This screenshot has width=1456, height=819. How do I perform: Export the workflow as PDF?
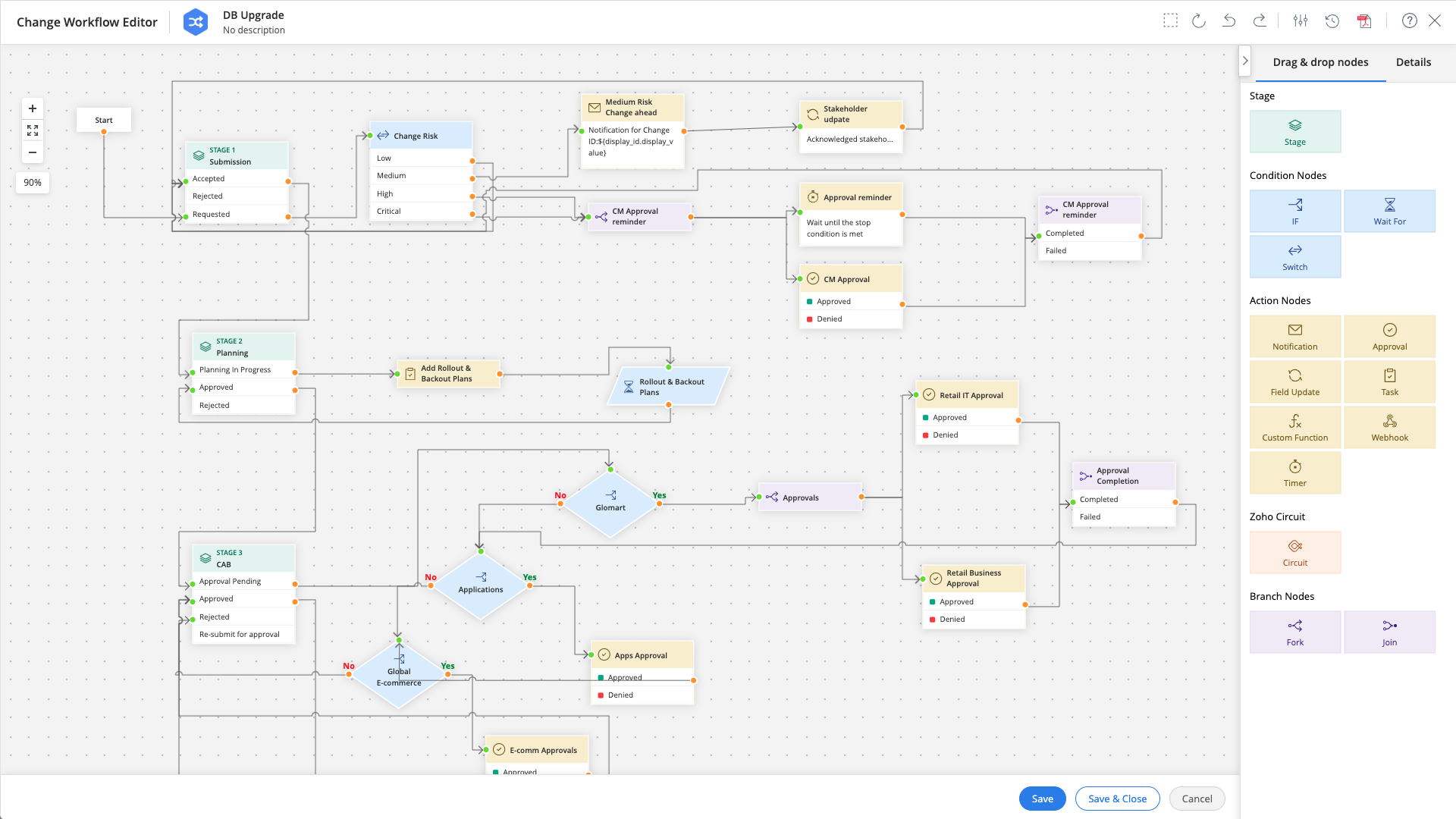[1364, 21]
